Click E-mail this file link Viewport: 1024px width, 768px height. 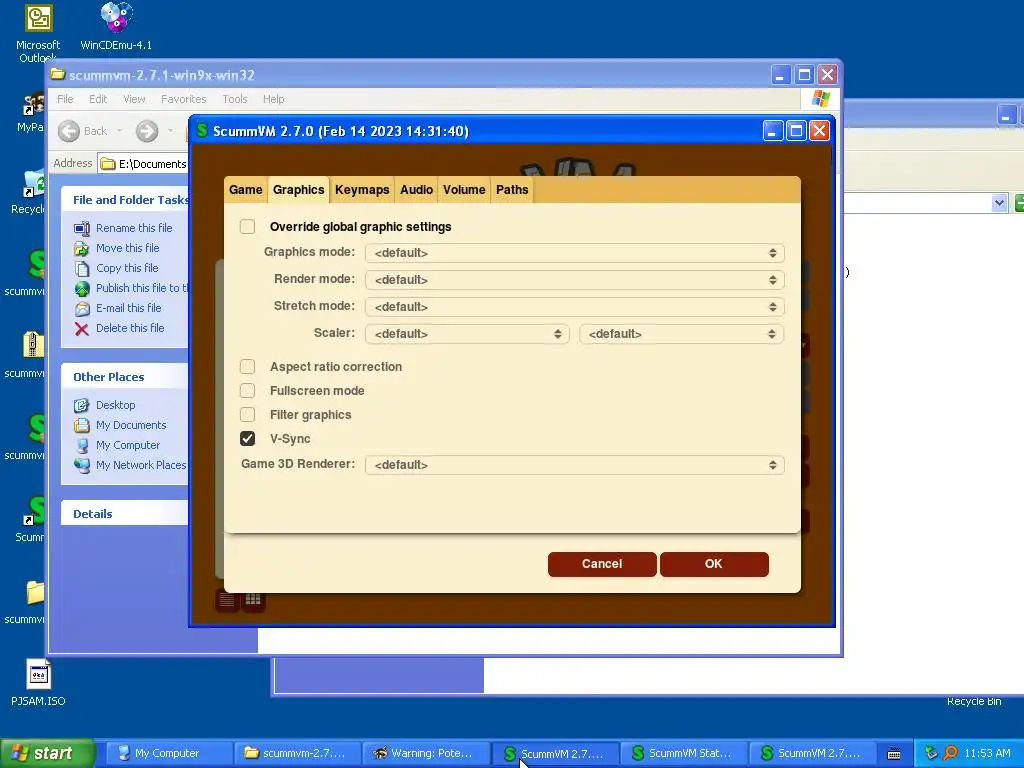point(129,308)
